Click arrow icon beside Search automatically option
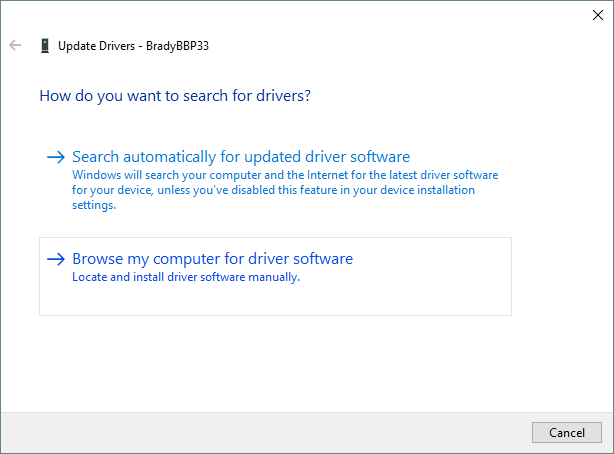Viewport: 614px width, 454px height. (x=56, y=157)
